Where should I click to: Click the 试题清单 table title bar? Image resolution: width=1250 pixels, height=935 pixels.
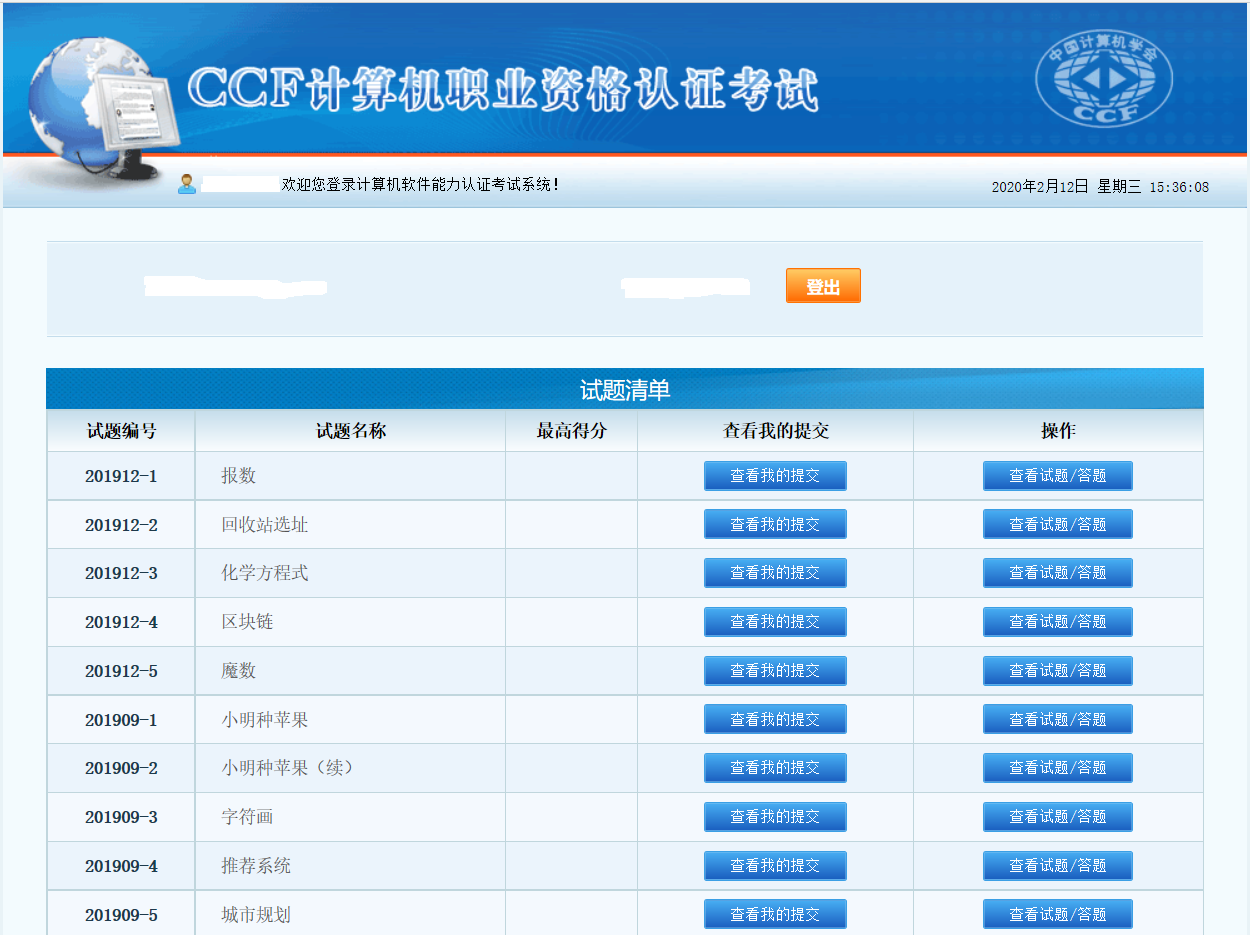625,389
